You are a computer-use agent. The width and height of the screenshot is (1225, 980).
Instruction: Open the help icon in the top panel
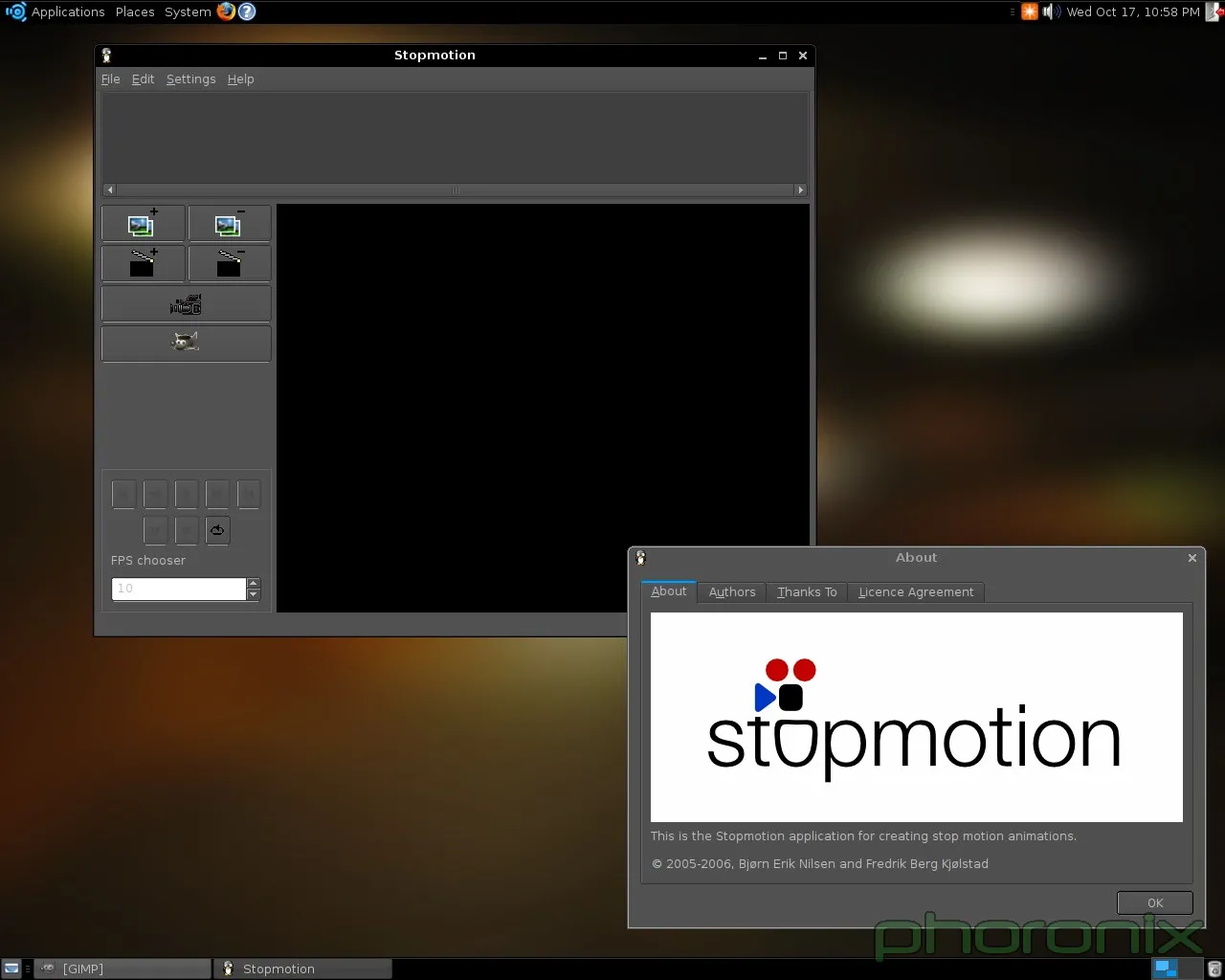coord(247,11)
